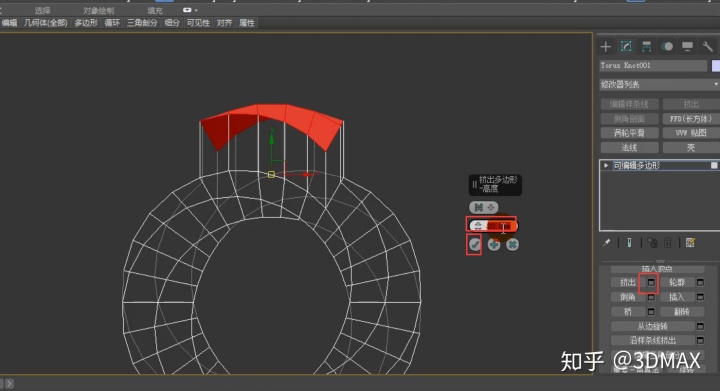The width and height of the screenshot is (720, 391).
Task: Open the 选择 ribbon tab
Action: tap(43, 10)
